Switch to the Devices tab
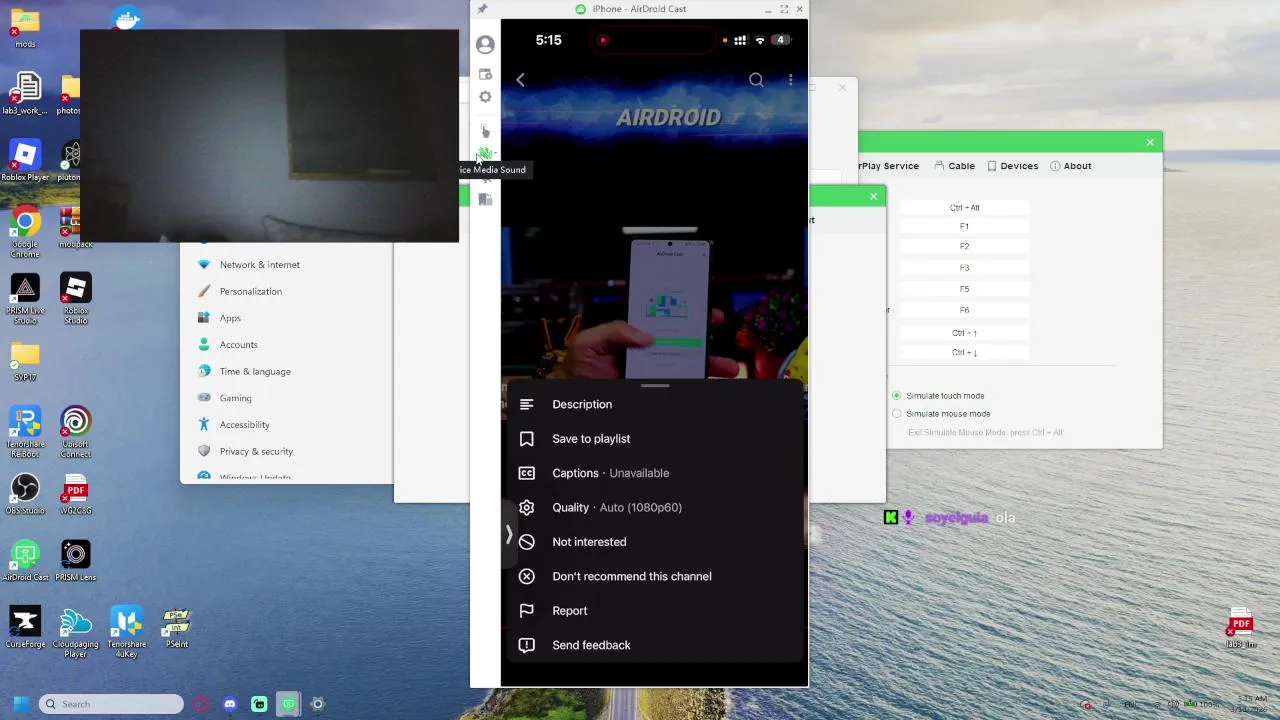1280x720 pixels. pos(1012,166)
